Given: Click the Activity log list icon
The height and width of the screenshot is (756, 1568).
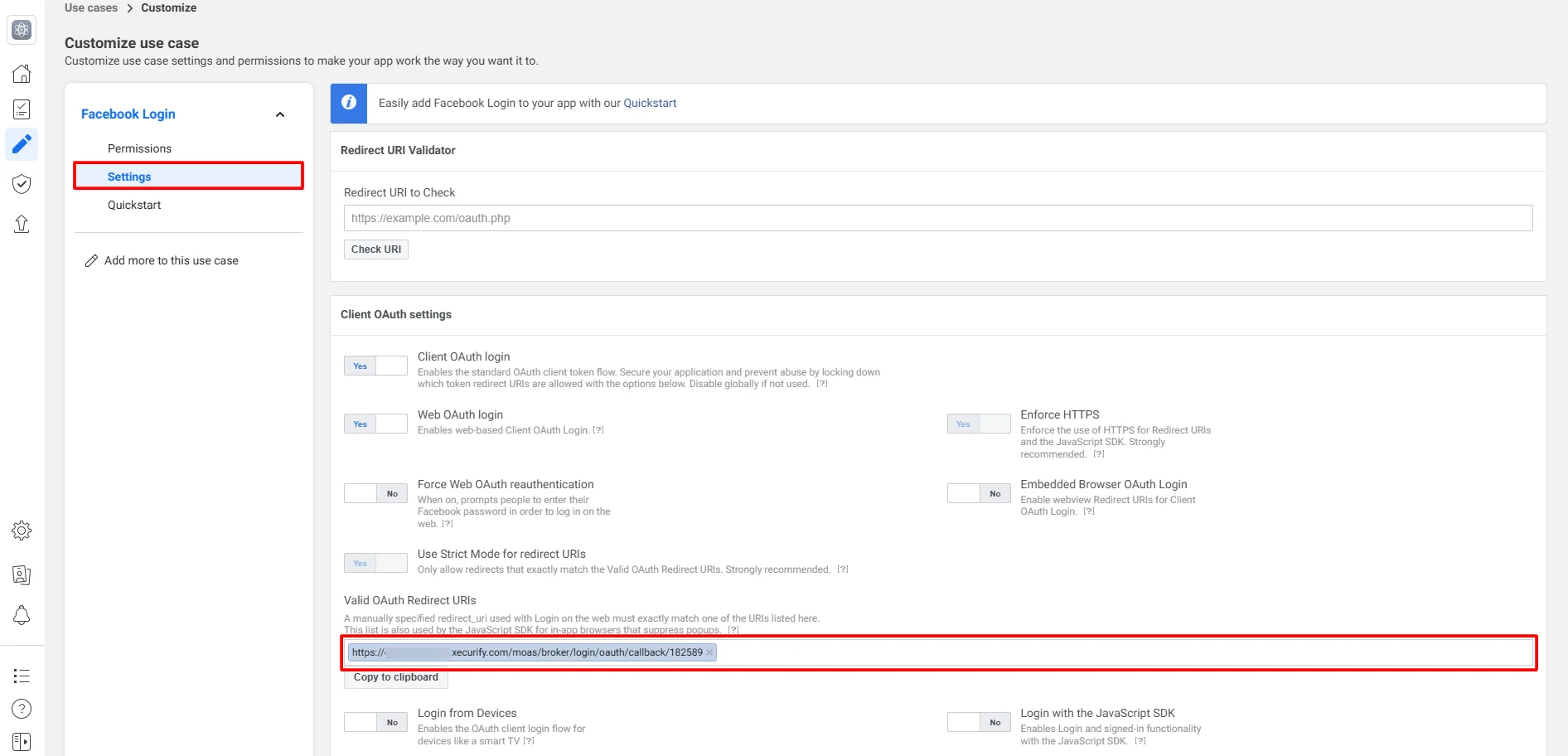Looking at the screenshot, I should (22, 676).
